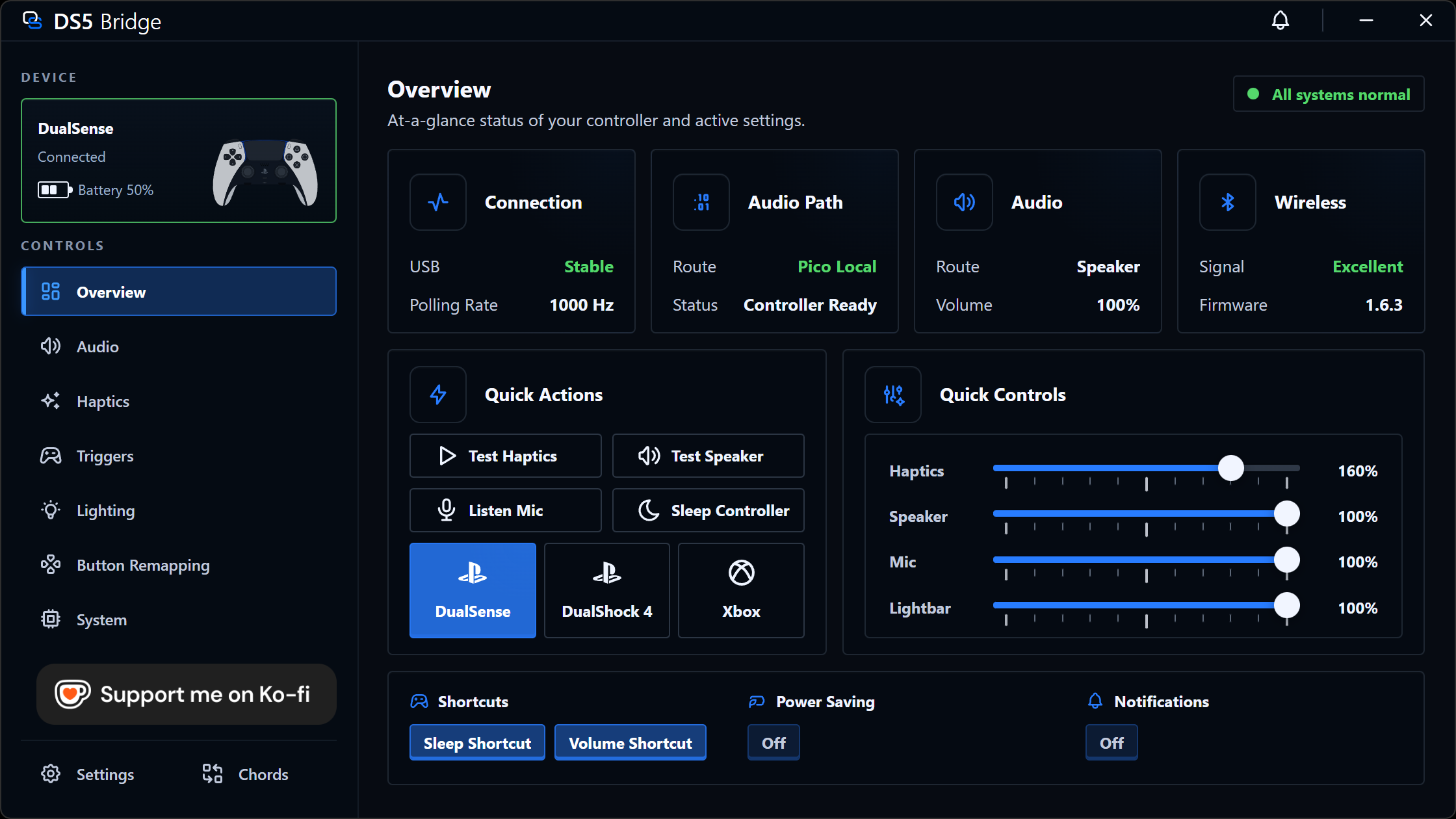Click the Audio card speaker icon
The width and height of the screenshot is (1456, 819).
(965, 202)
